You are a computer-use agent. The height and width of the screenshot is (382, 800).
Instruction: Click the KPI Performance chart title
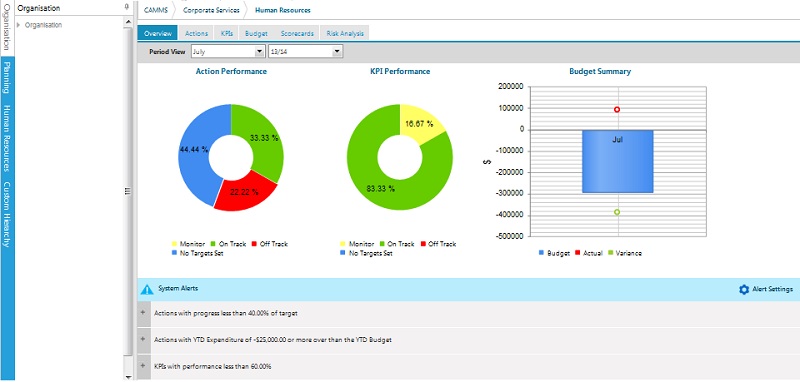click(x=400, y=71)
